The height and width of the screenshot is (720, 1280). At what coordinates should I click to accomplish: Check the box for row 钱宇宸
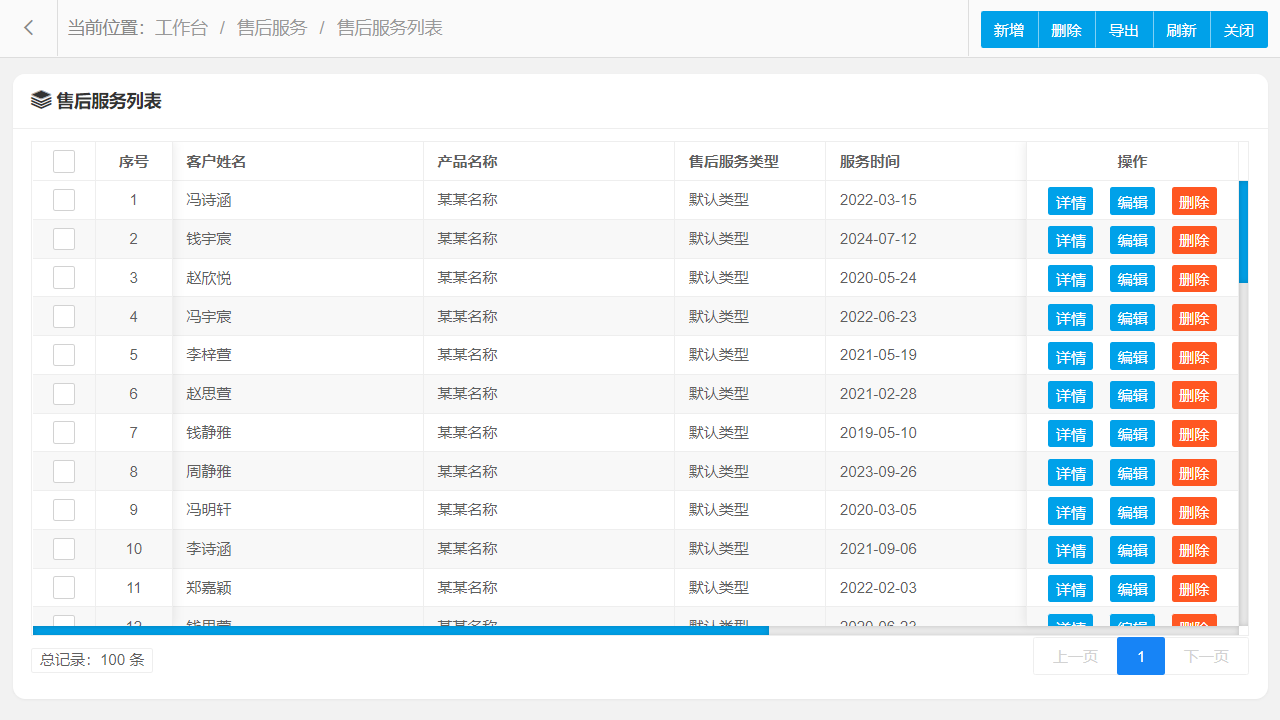[x=64, y=239]
